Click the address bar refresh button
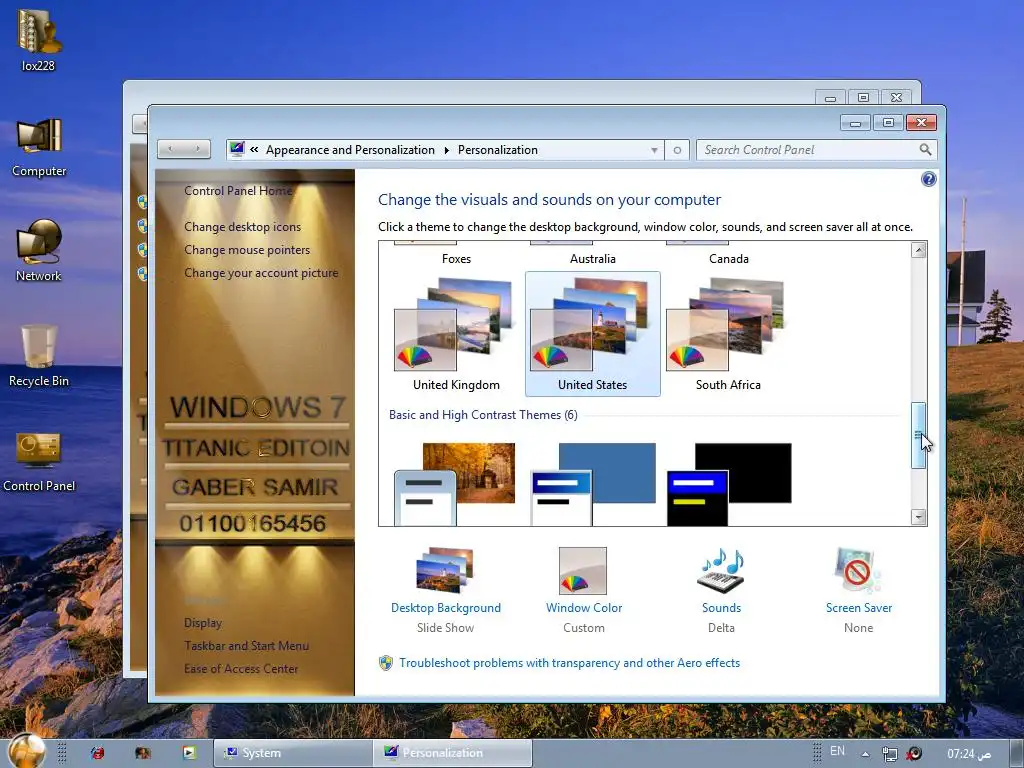This screenshot has width=1024, height=768. 677,150
